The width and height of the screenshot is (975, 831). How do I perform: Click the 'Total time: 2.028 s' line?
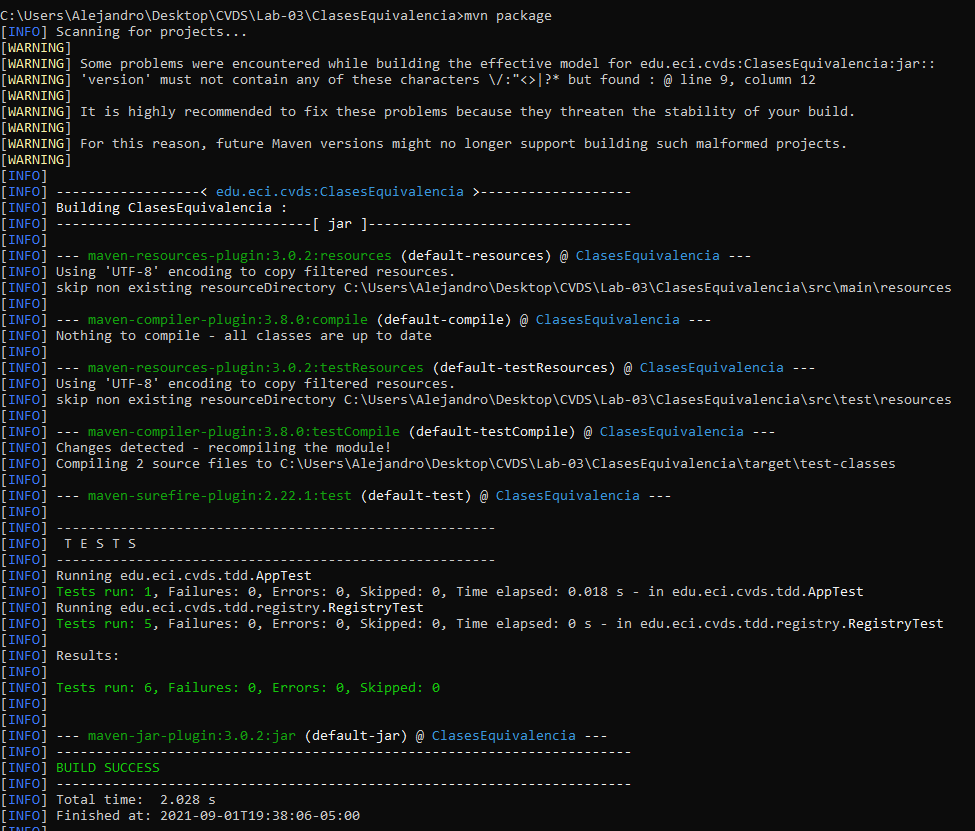(136, 800)
